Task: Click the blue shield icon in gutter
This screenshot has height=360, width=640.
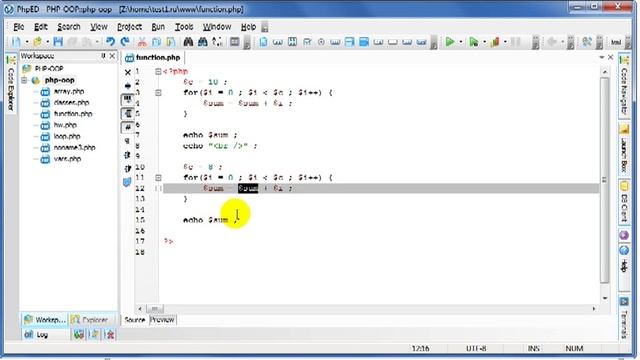Action: pyautogui.click(x=127, y=182)
